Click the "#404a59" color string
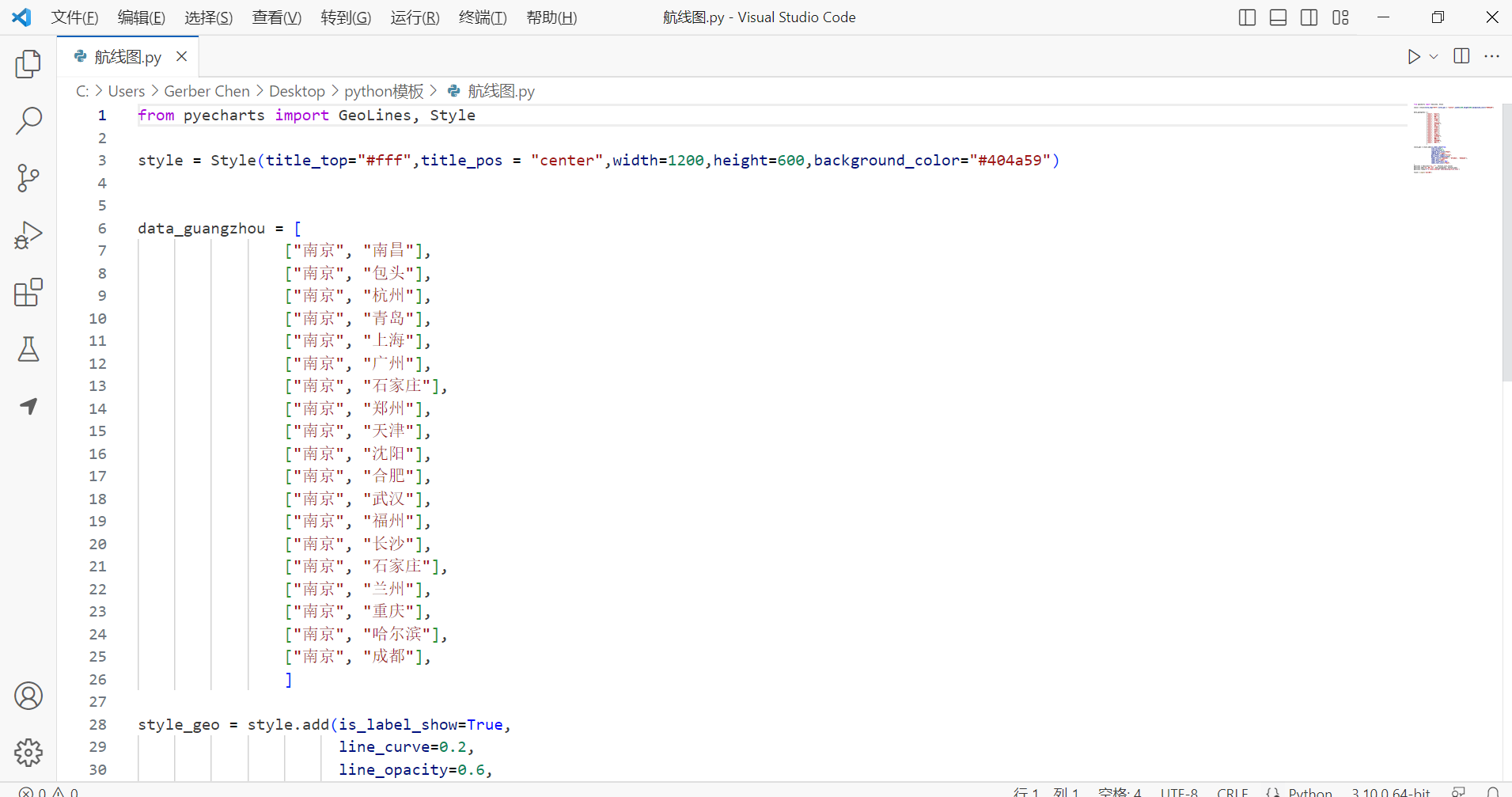Image resolution: width=1512 pixels, height=797 pixels. (1010, 160)
